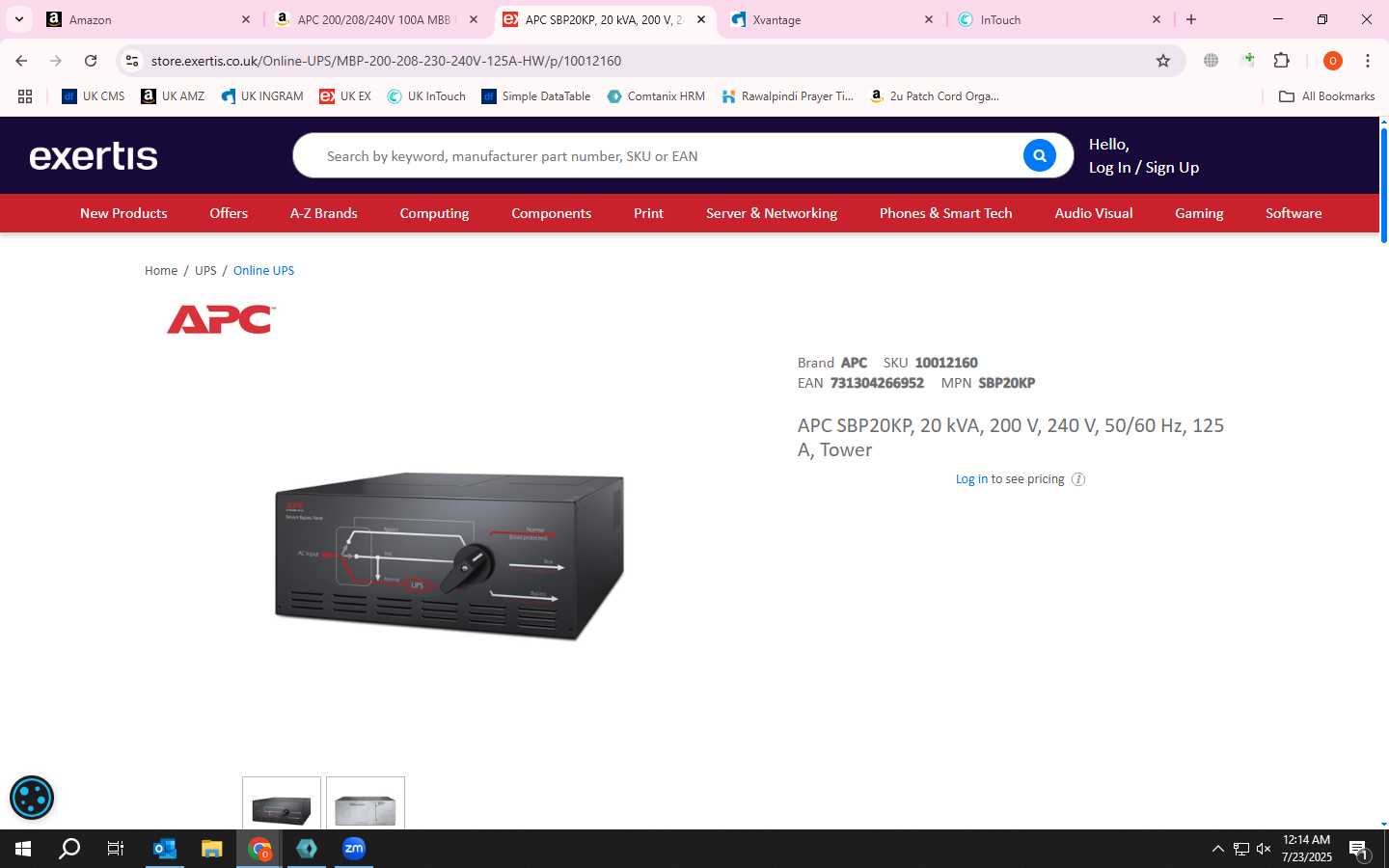Open the Chrome extensions puzzle icon
This screenshot has width=1389, height=868.
pyautogui.click(x=1281, y=61)
